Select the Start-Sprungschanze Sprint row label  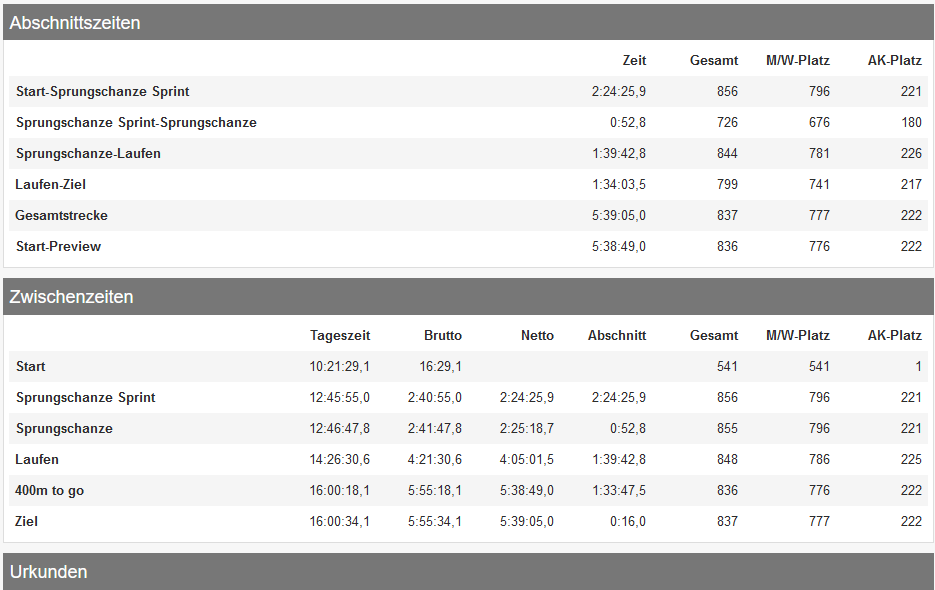[x=103, y=92]
